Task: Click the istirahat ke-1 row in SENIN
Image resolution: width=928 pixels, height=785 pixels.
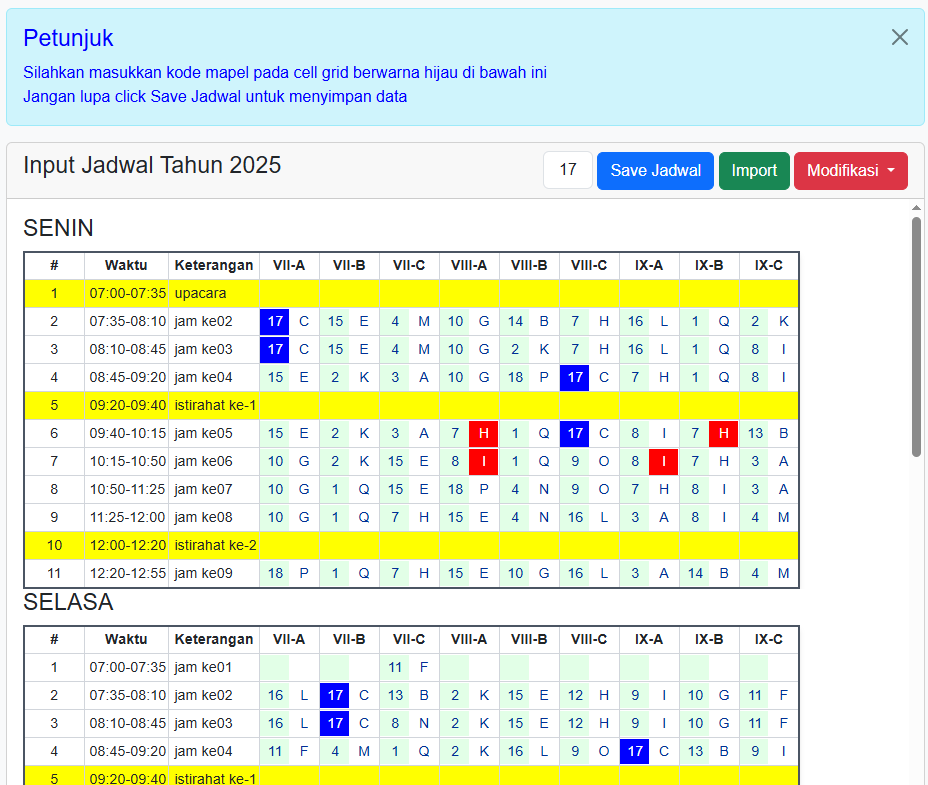Action: pyautogui.click(x=214, y=405)
